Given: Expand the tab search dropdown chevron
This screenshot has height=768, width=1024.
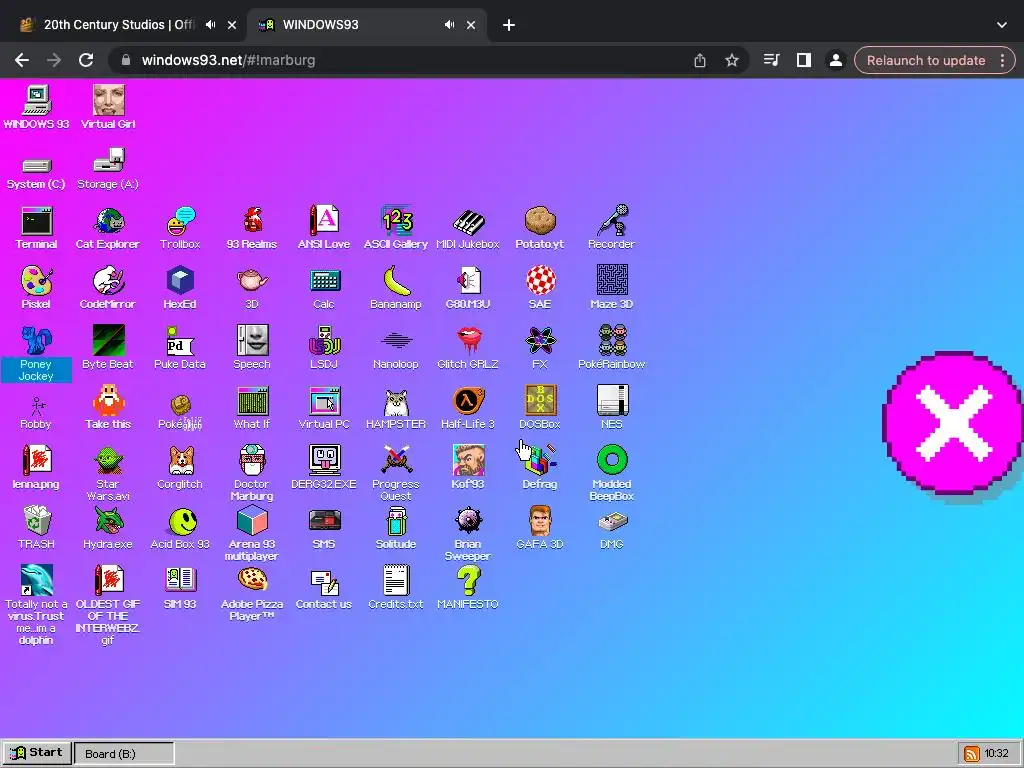Looking at the screenshot, I should pos(1002,25).
